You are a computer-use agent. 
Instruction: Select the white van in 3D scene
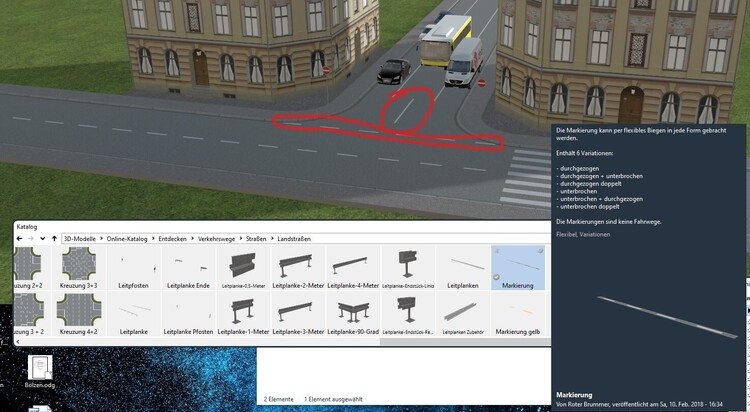tap(464, 62)
